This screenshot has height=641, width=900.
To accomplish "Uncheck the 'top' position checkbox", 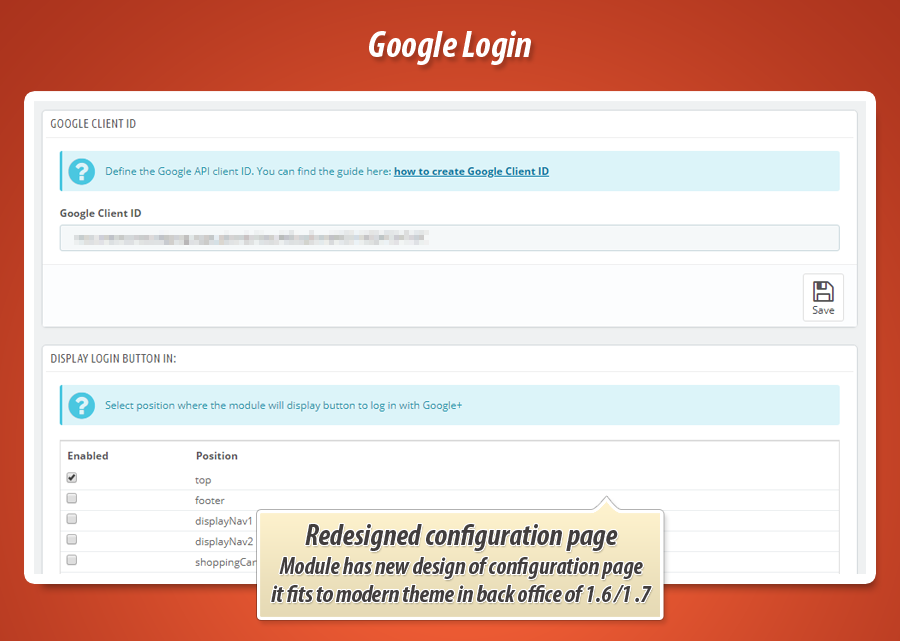I will [x=72, y=478].
